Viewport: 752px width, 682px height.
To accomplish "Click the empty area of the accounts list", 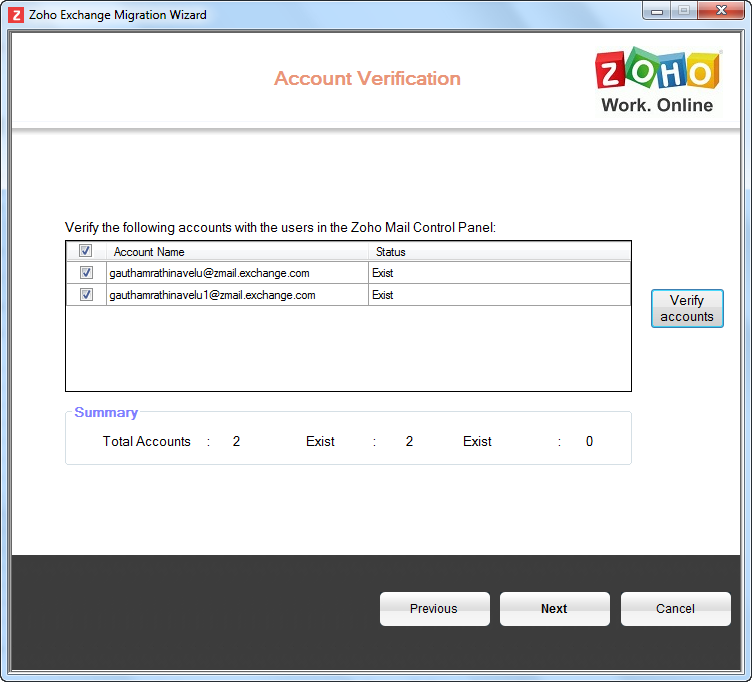I will tap(348, 348).
